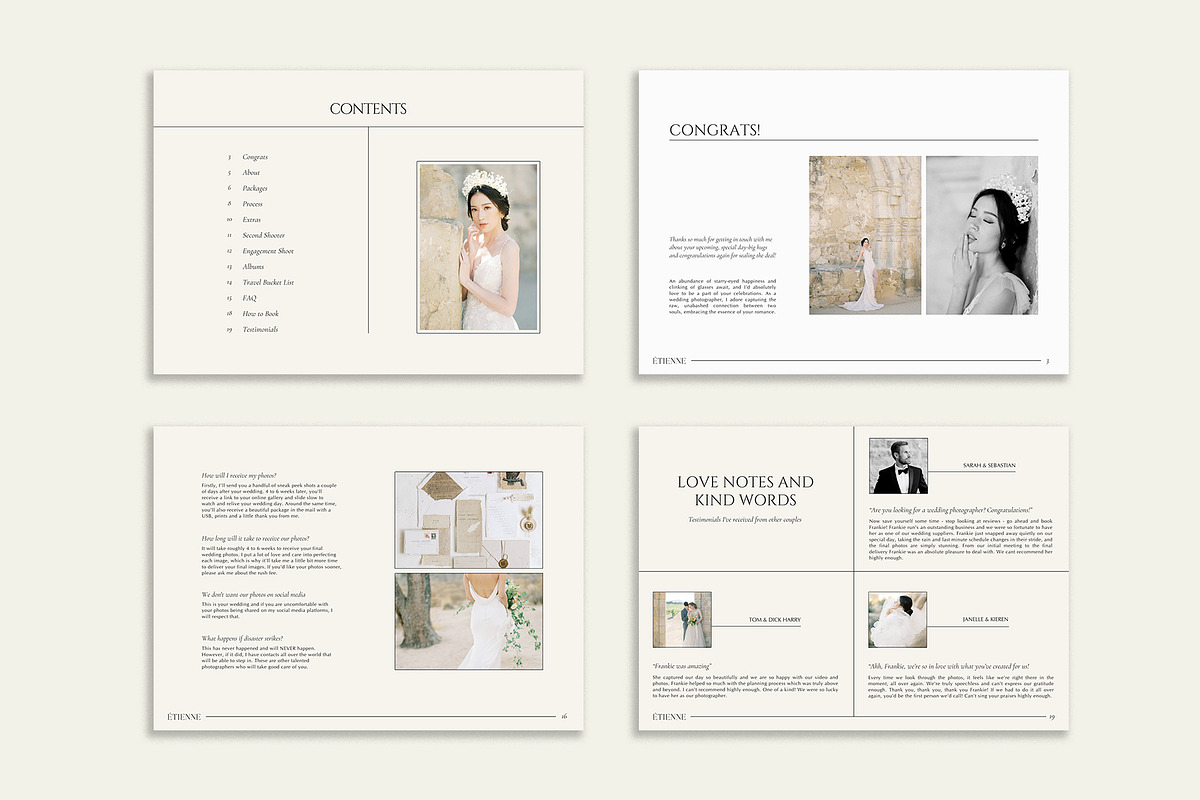Click the photo beside JANELLE & KIEREN
Image resolution: width=1200 pixels, height=800 pixels.
(897, 620)
